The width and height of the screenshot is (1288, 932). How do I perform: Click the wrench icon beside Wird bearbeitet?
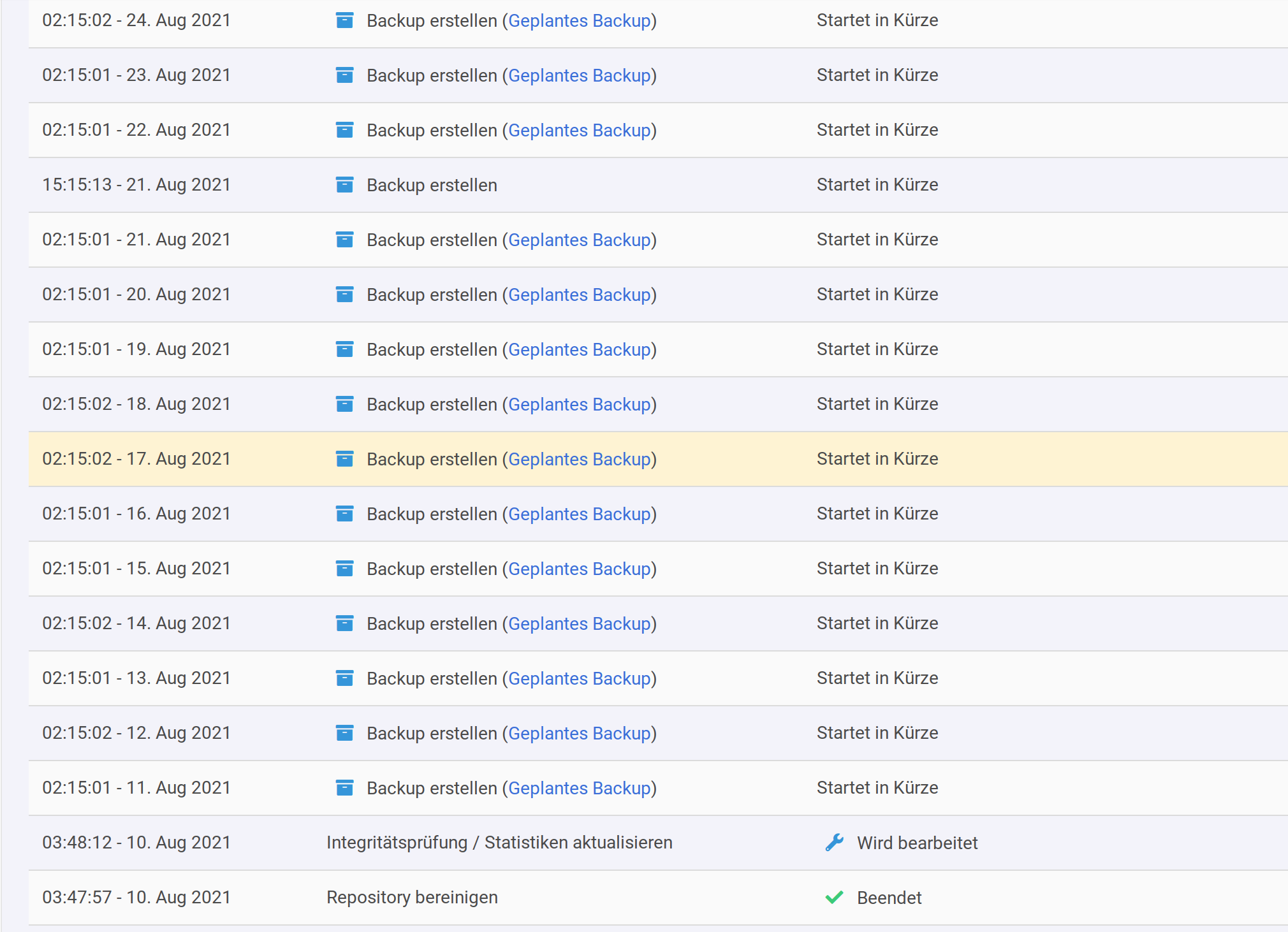coord(834,843)
